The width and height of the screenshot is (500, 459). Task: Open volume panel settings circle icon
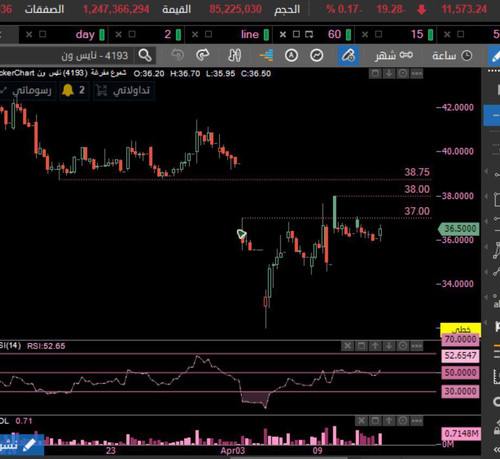403,421
